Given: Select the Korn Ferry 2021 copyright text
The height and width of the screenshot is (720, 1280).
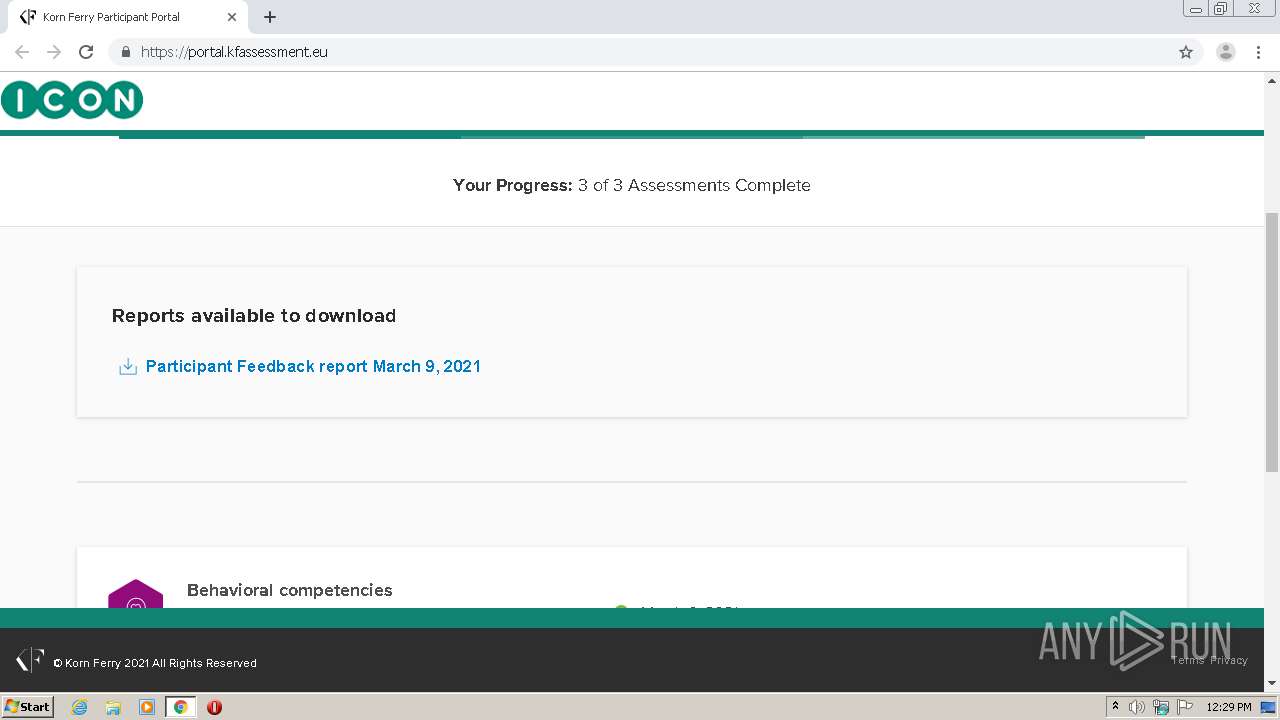Looking at the screenshot, I should tap(155, 663).
